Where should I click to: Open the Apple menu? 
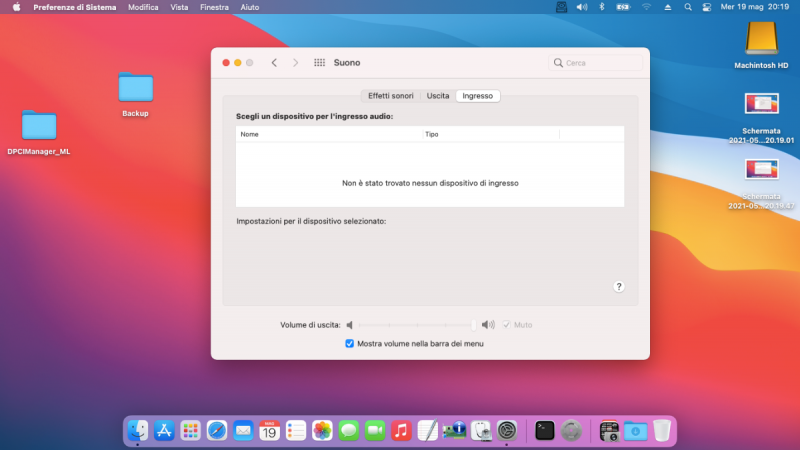[16, 7]
